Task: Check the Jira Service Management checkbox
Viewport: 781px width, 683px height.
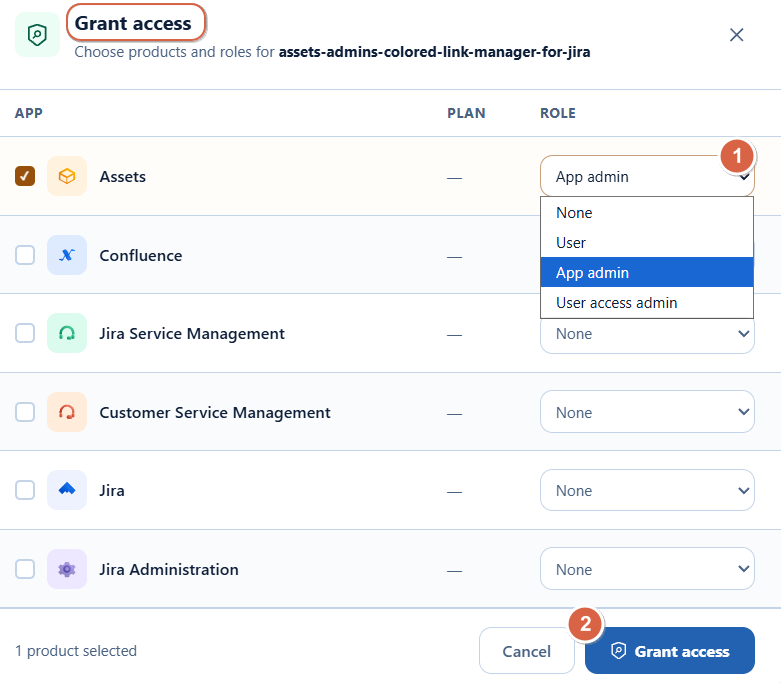Action: (25, 333)
